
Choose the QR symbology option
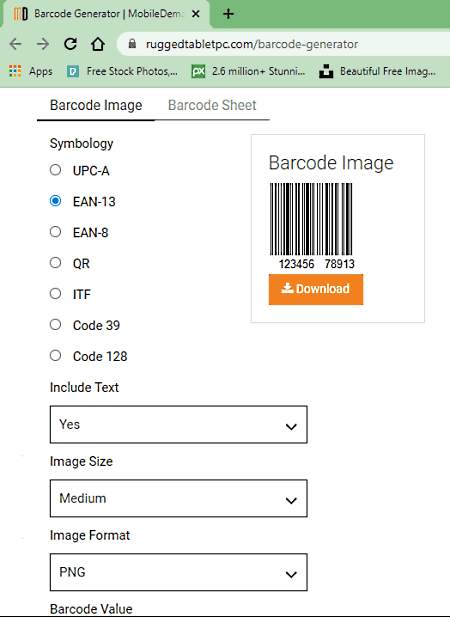click(x=55, y=262)
